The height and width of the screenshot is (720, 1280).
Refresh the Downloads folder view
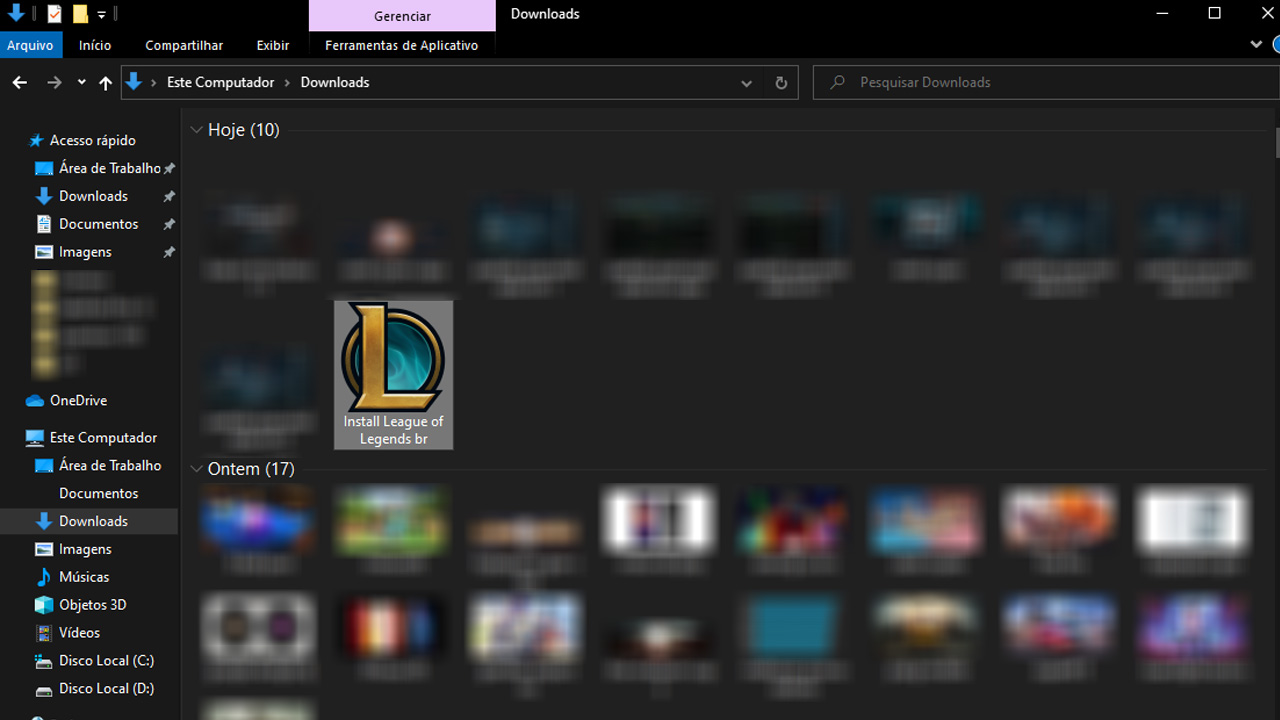point(781,83)
